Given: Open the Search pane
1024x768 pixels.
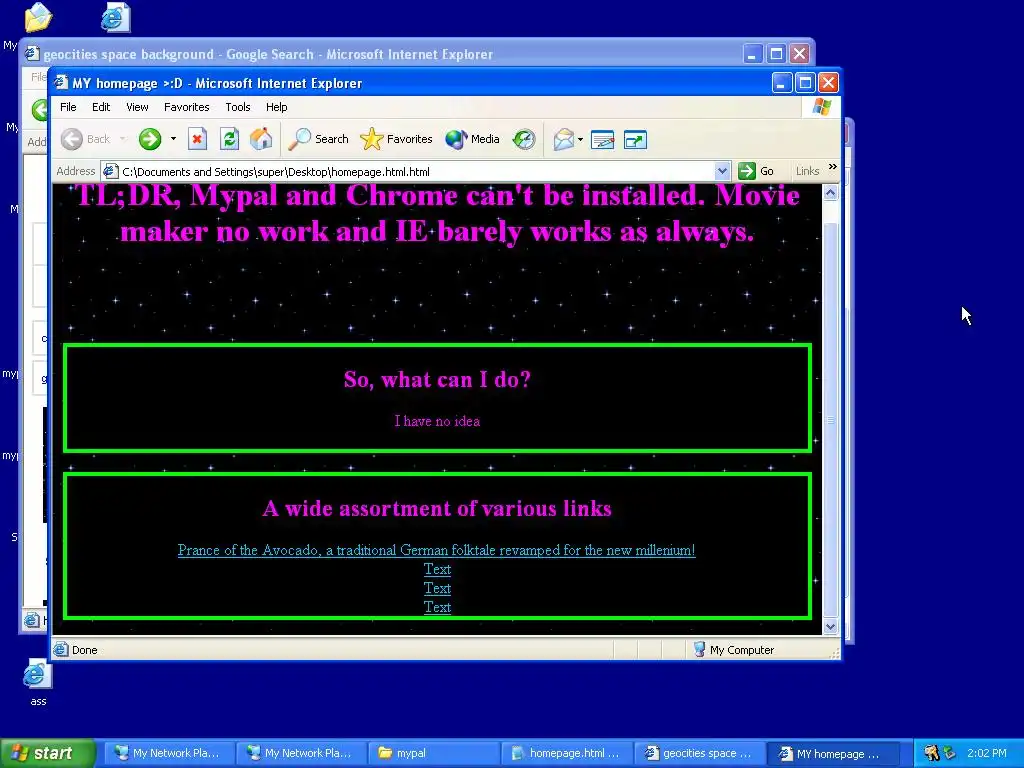Looking at the screenshot, I should click(318, 139).
